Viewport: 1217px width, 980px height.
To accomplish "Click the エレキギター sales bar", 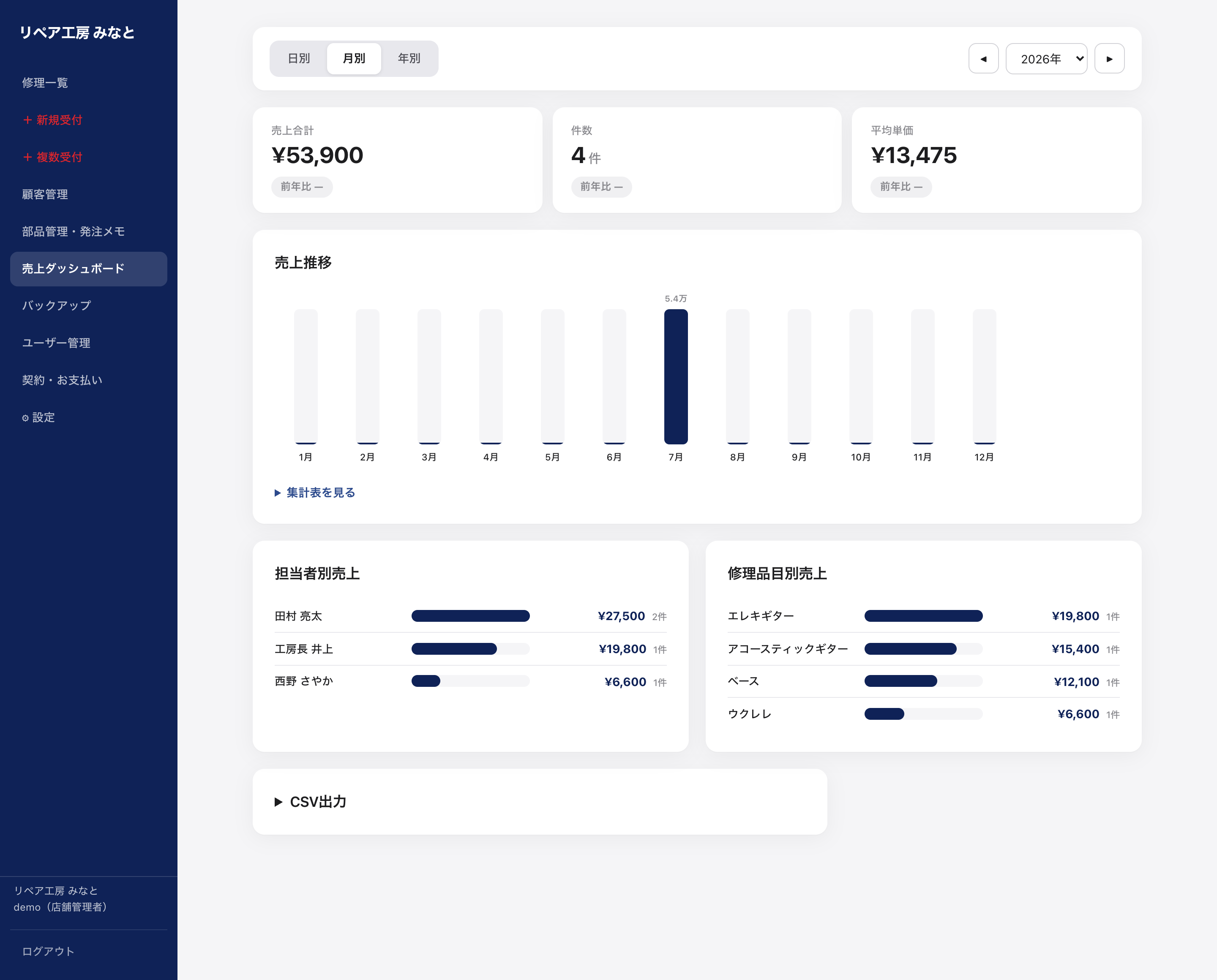I will (923, 616).
